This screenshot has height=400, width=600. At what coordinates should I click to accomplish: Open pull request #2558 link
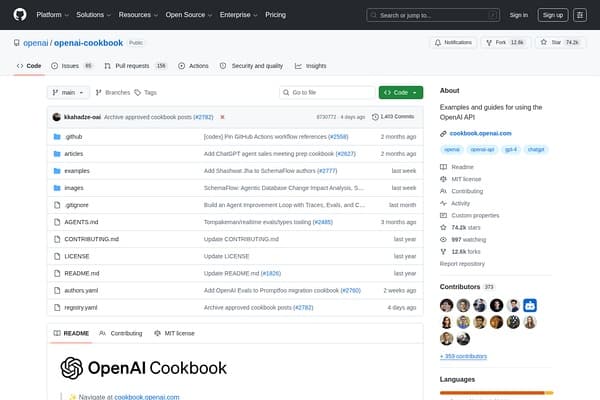coord(338,137)
